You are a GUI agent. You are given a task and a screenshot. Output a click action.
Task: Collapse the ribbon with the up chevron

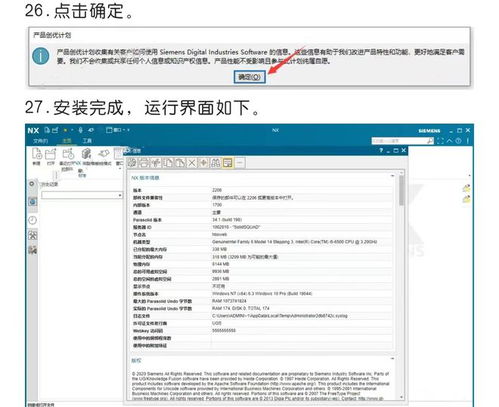pyautogui.click(x=450, y=141)
